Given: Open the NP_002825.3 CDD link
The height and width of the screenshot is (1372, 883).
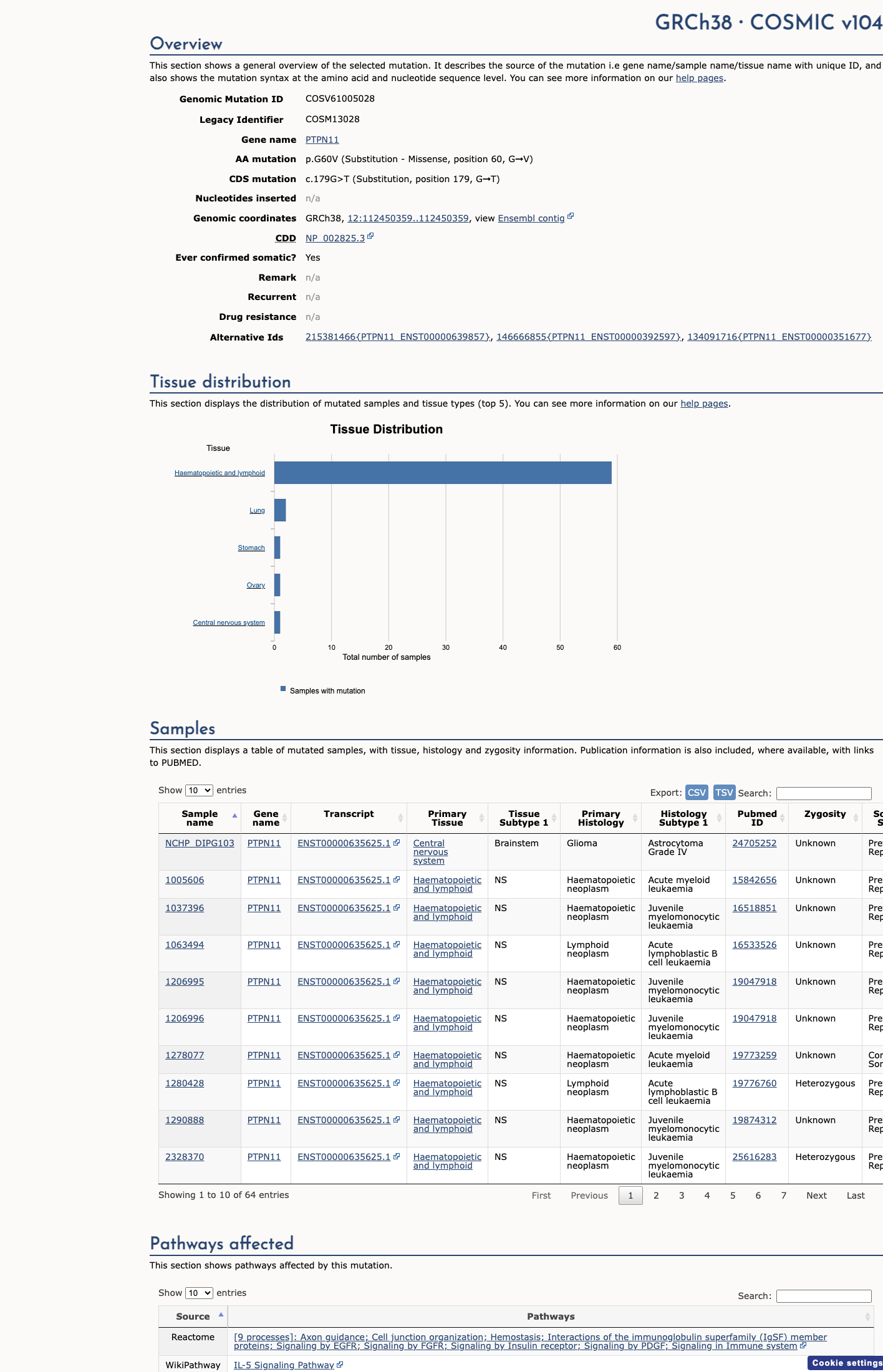Looking at the screenshot, I should pyautogui.click(x=335, y=238).
